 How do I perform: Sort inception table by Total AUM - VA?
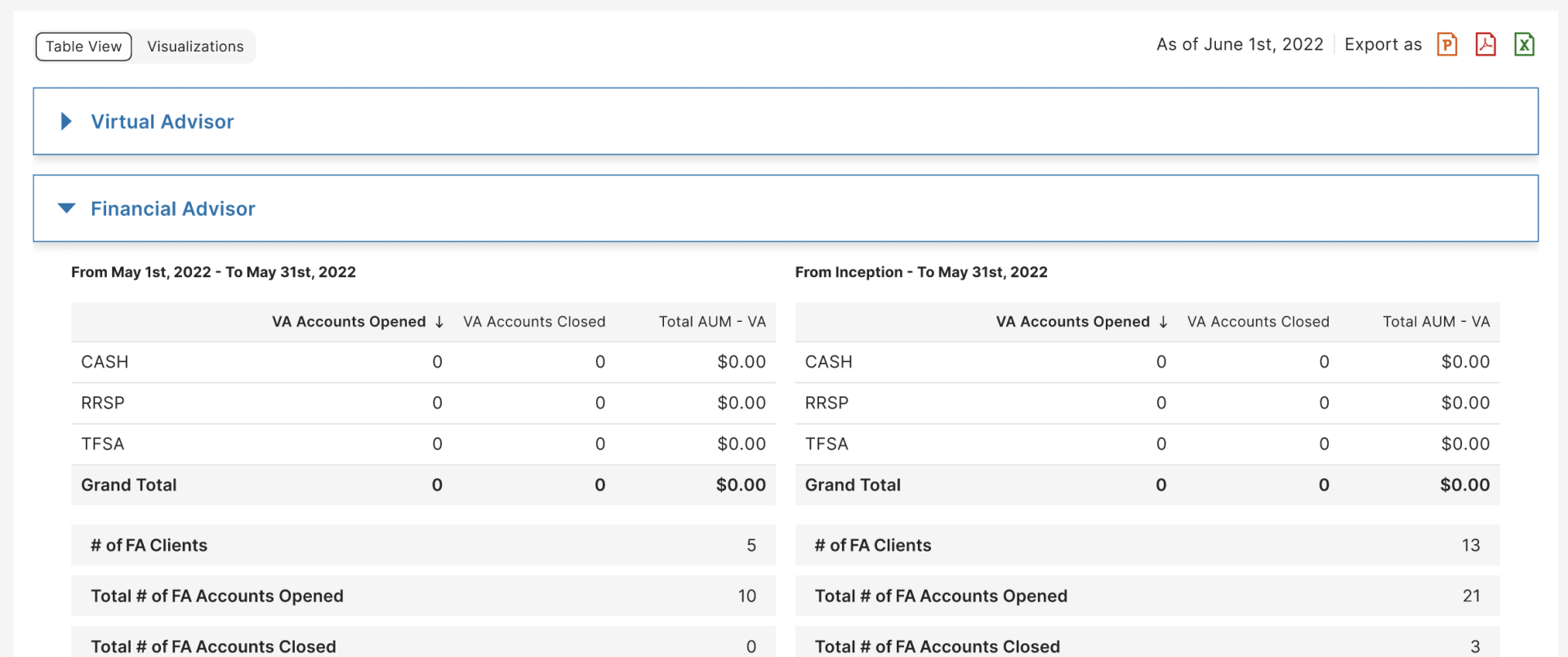(1436, 322)
